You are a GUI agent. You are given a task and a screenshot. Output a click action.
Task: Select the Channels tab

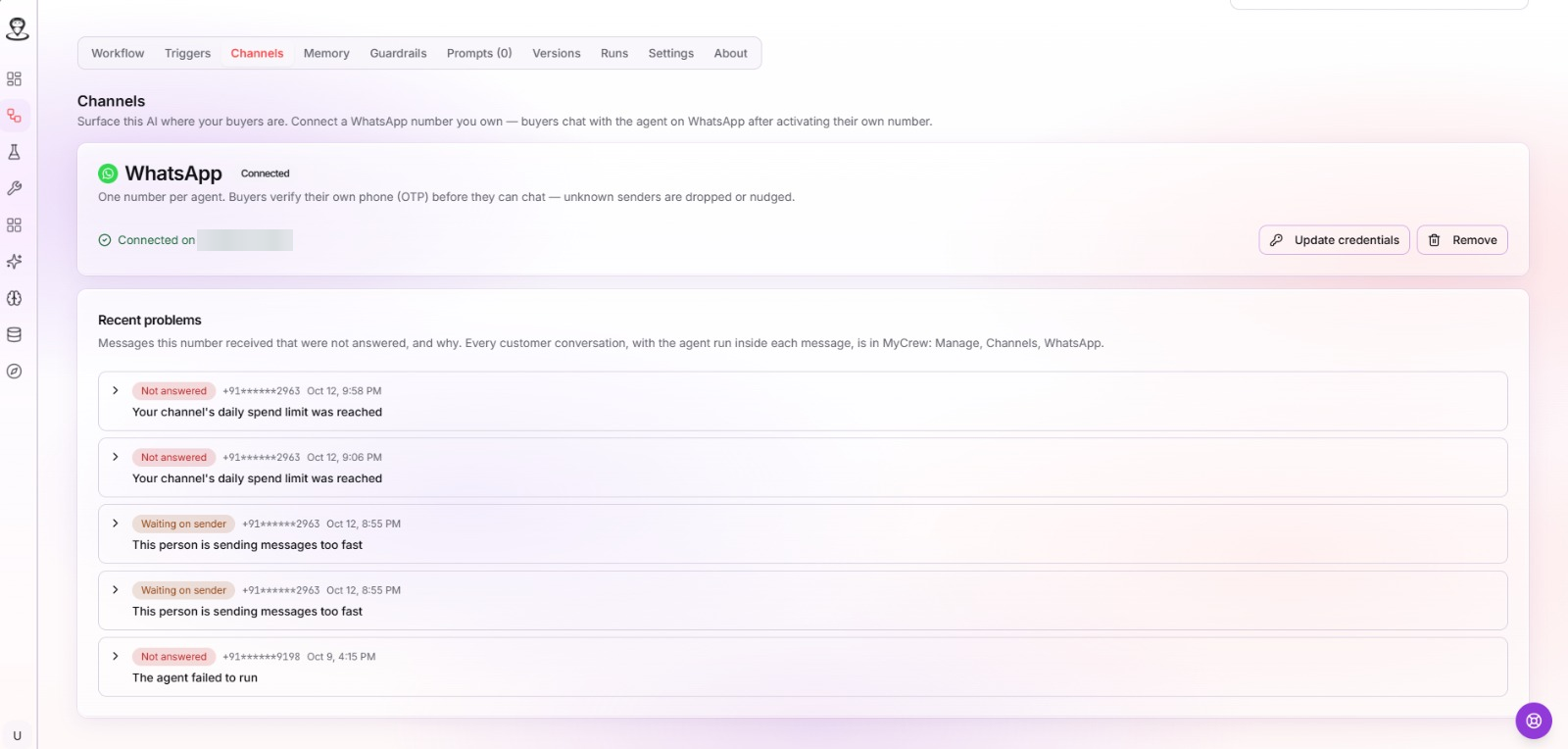(x=257, y=53)
